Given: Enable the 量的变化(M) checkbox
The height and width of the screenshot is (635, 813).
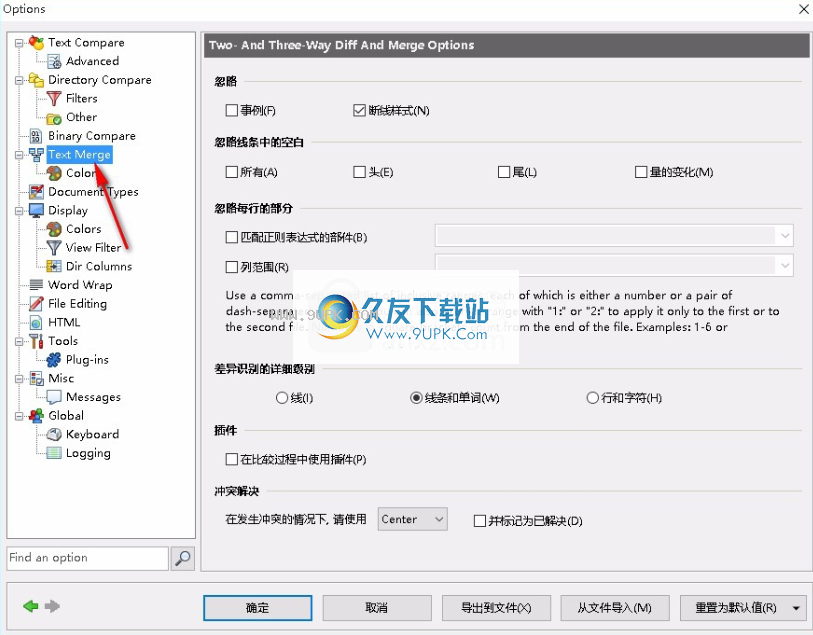Looking at the screenshot, I should click(x=641, y=172).
